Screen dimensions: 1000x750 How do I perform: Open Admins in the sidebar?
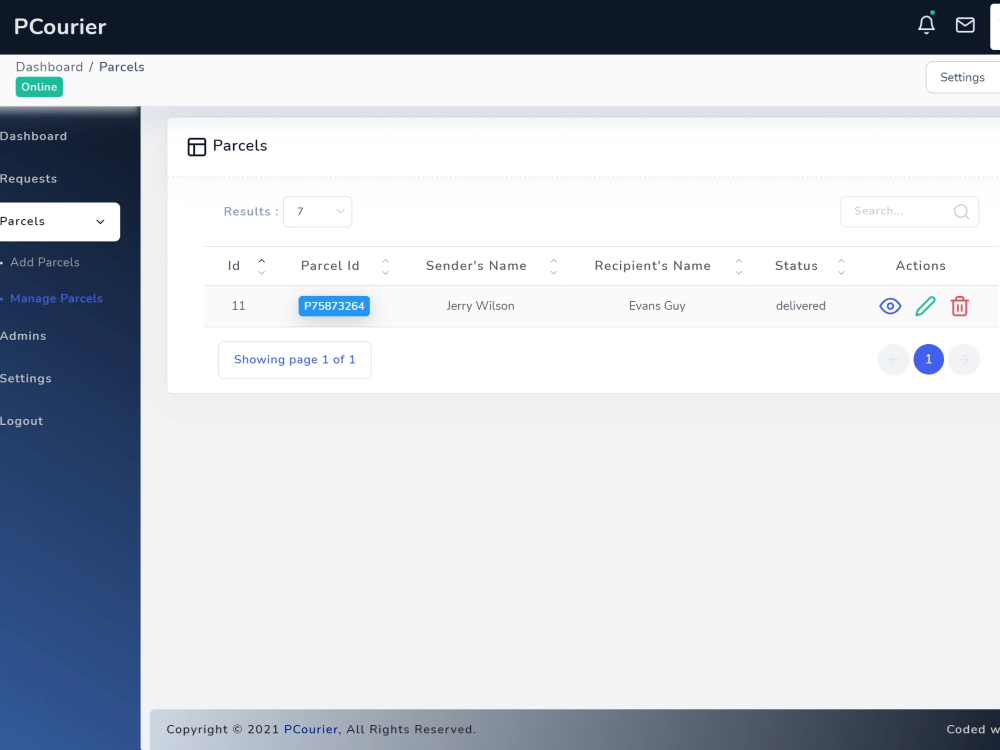click(23, 336)
